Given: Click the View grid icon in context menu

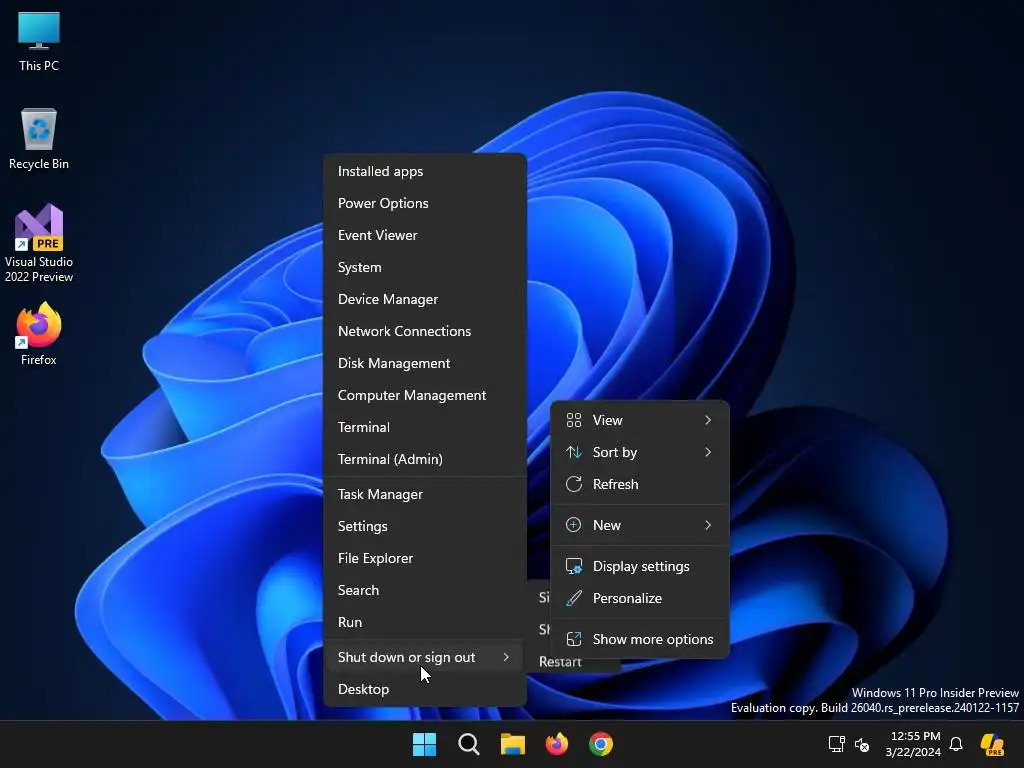Looking at the screenshot, I should click(x=573, y=420).
